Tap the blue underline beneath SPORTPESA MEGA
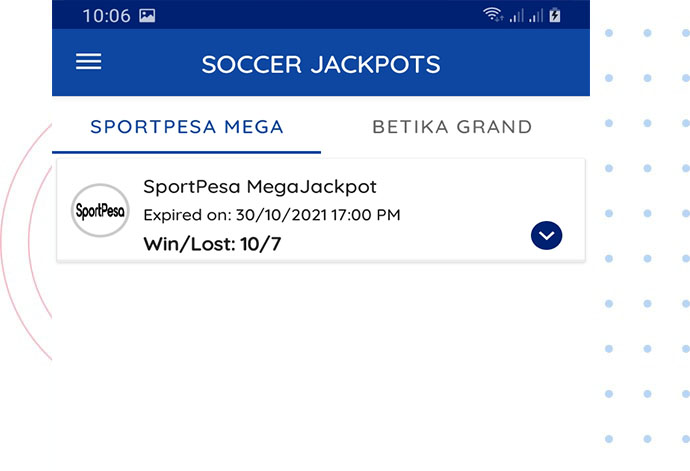690x471 pixels. tap(187, 152)
